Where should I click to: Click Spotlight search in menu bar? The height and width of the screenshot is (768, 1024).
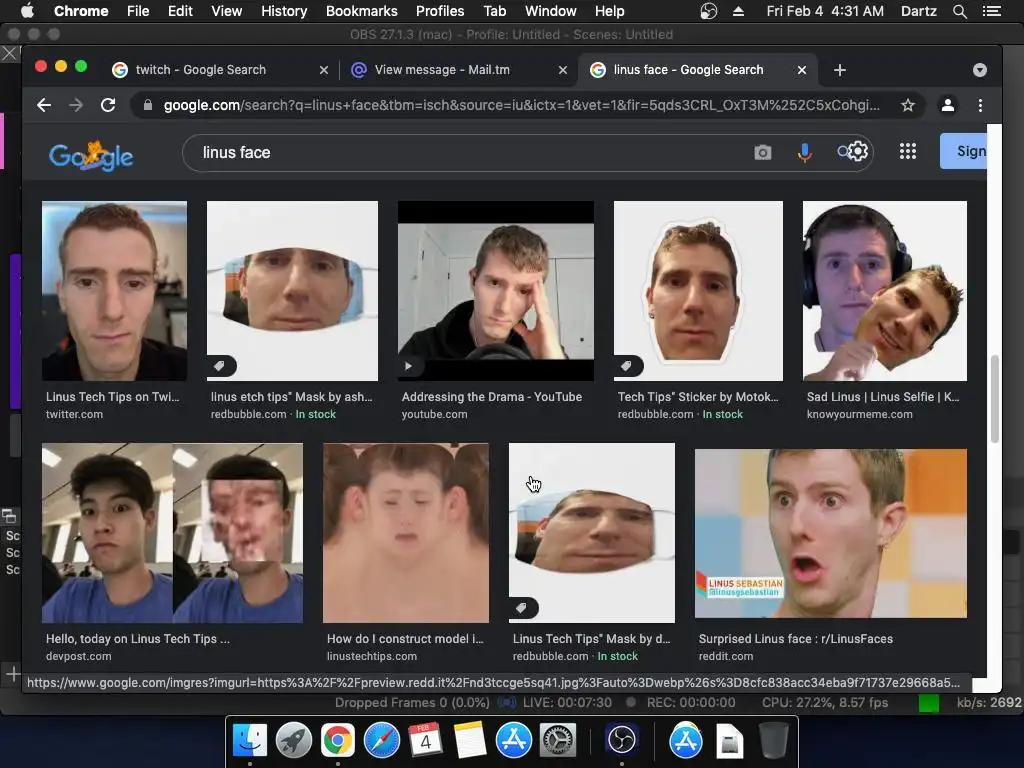pyautogui.click(x=959, y=11)
